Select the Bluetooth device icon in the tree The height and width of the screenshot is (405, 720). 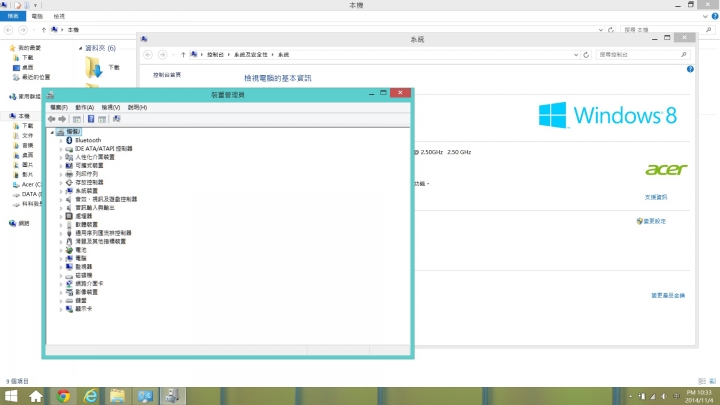pos(69,140)
